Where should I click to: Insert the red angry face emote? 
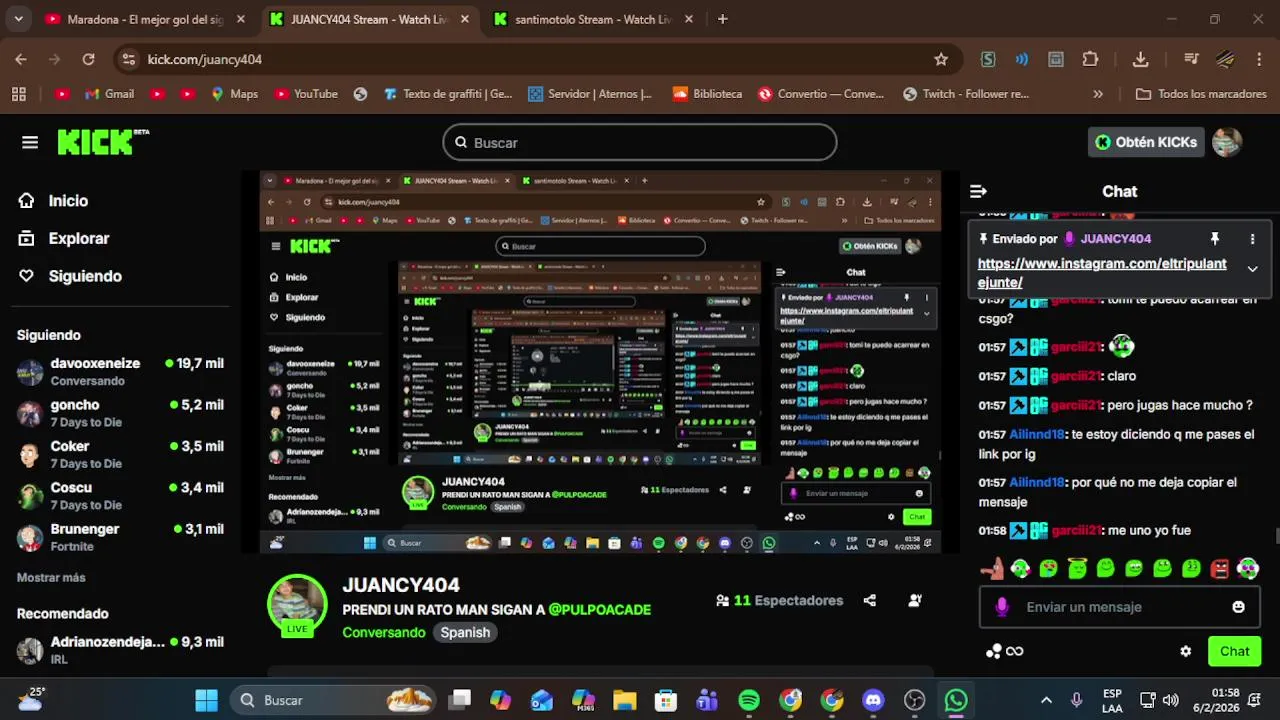1220,568
